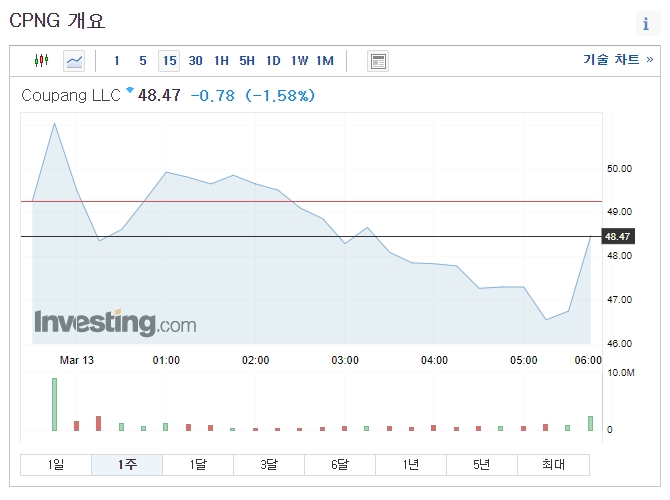Select the 1 minute interval
The image size is (670, 500).
117,61
